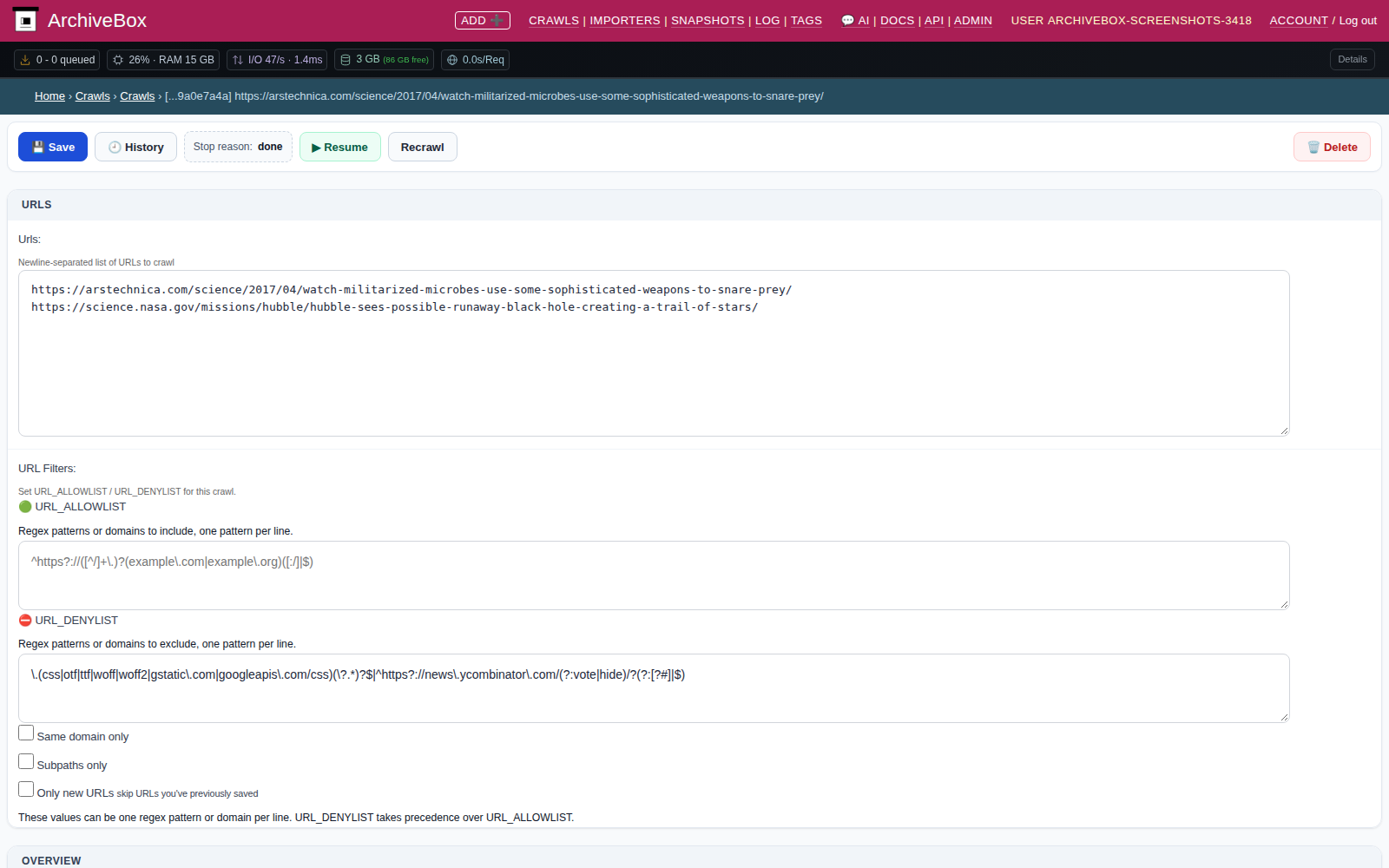Viewport: 1389px width, 868px height.
Task: Click into the URL_DENYLIST textarea
Action: click(x=654, y=688)
